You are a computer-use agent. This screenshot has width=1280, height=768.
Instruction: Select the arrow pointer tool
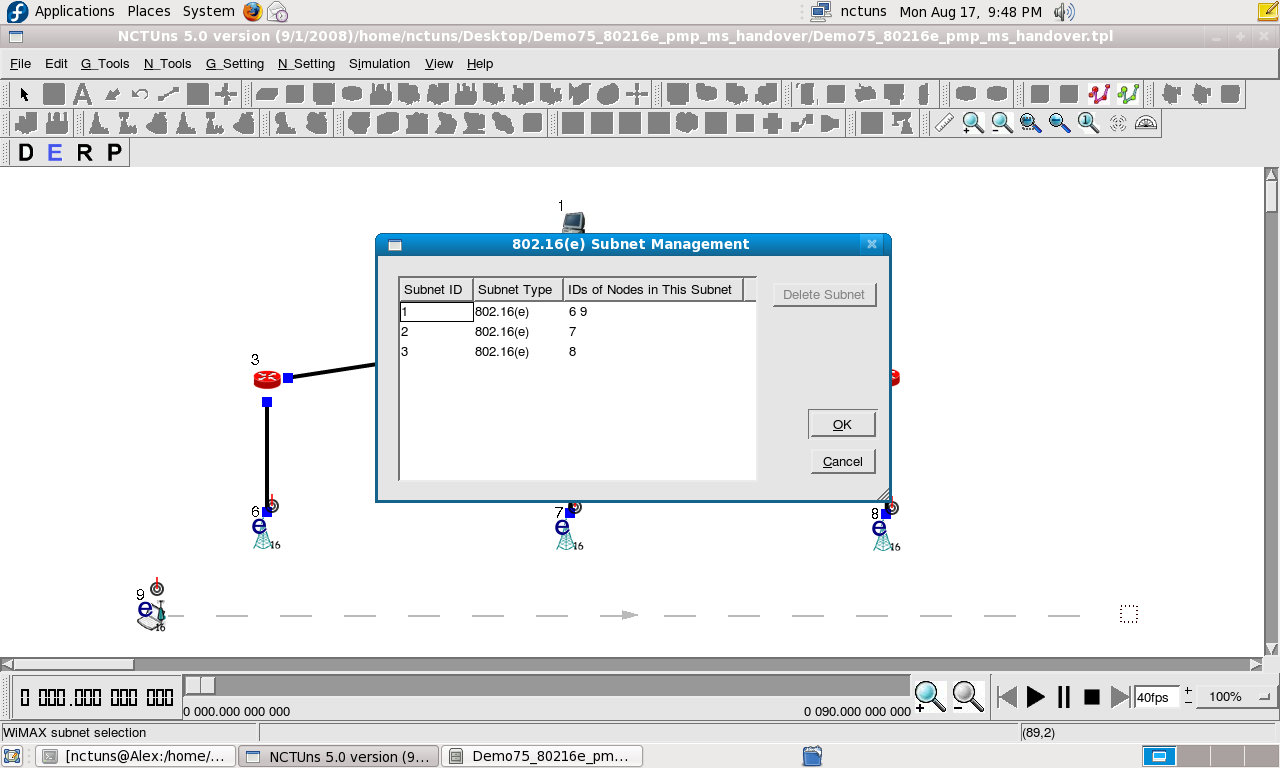(x=25, y=94)
